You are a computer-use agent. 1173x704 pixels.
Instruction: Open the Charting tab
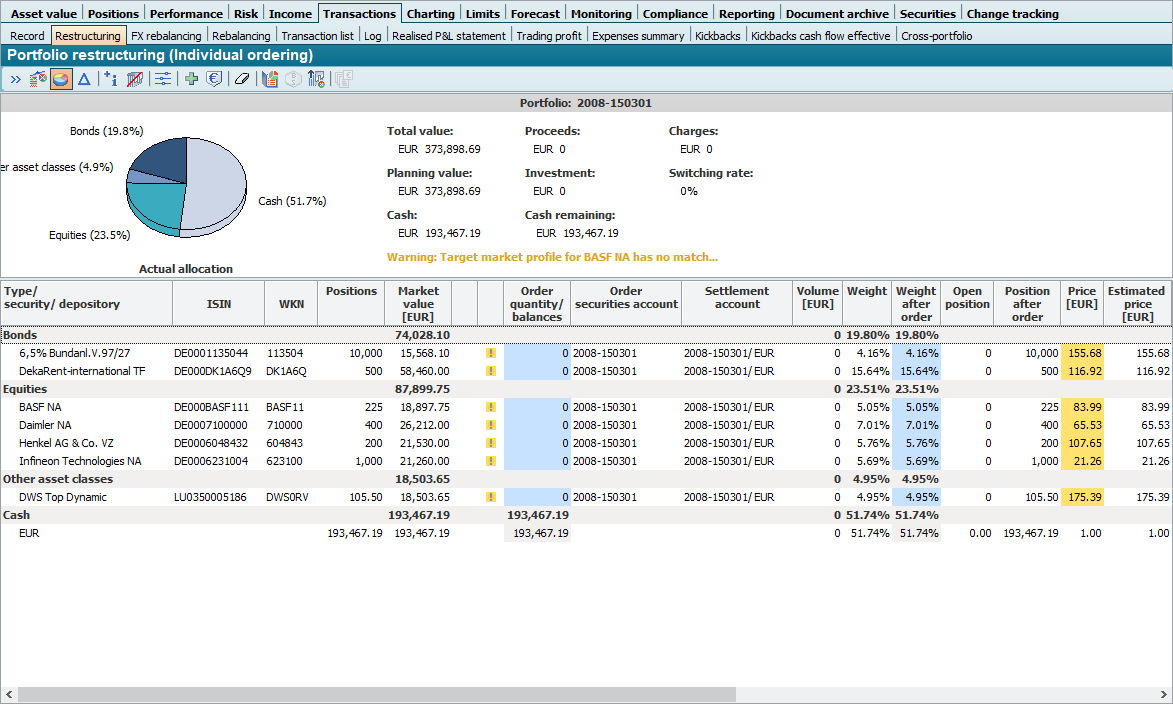[430, 14]
